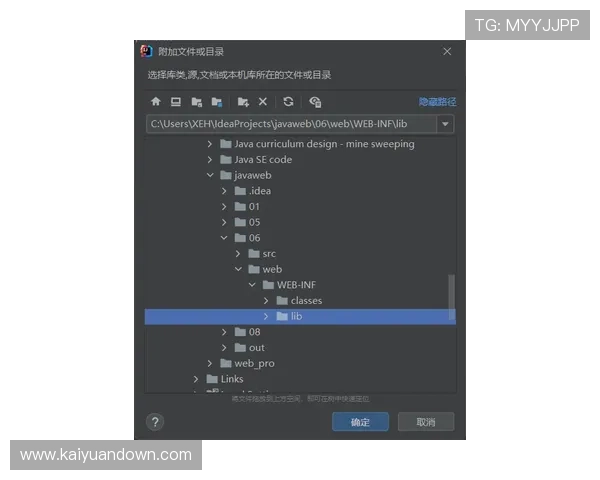Select the Java SE code folder
This screenshot has height=480, width=600.
click(263, 159)
